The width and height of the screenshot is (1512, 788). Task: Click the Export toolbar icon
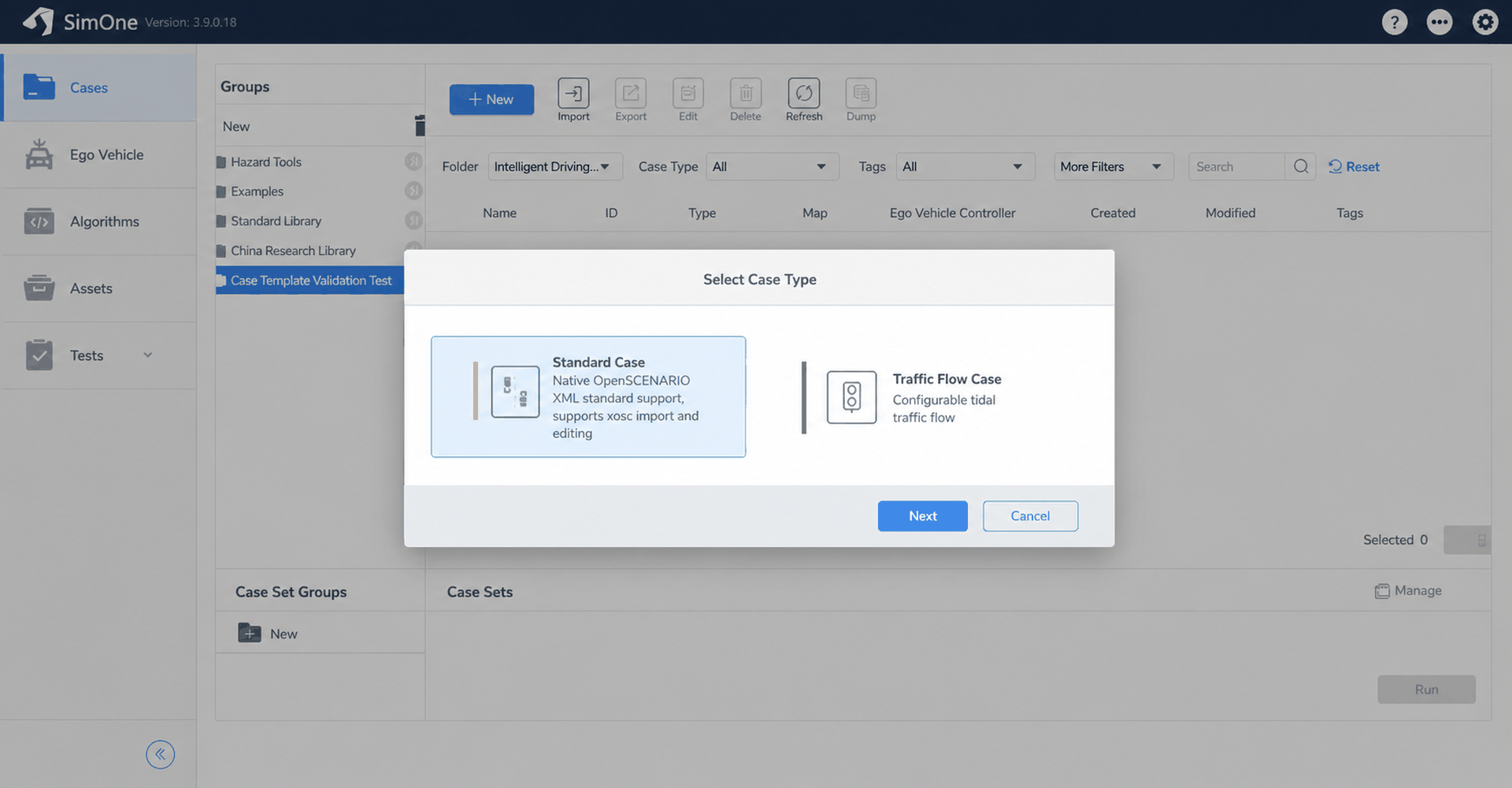coord(631,93)
